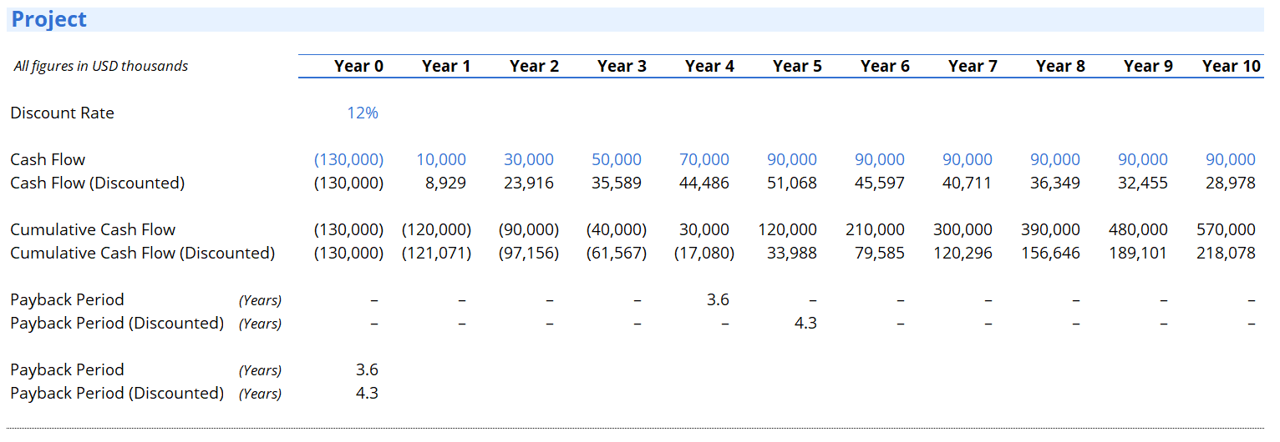The height and width of the screenshot is (442, 1280).
Task: Select discounted cash flow 8,929 cell
Action: click(x=446, y=183)
